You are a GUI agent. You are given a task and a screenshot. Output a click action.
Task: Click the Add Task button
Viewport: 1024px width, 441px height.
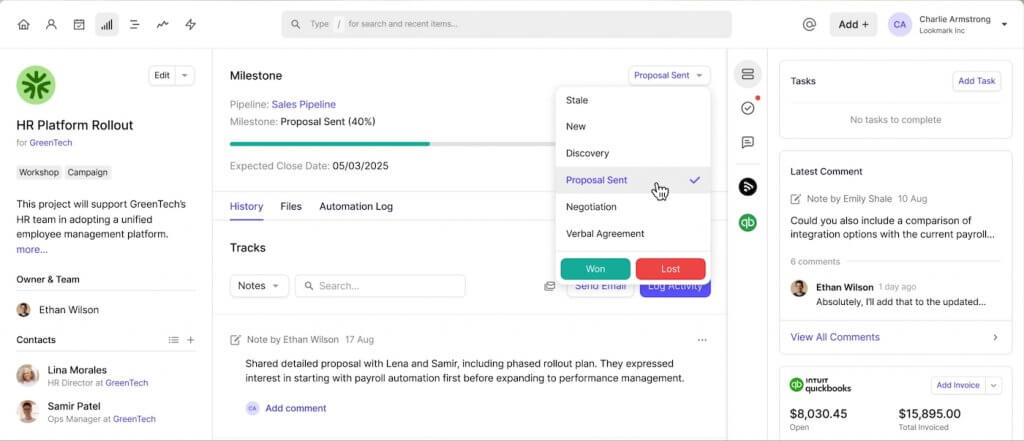(x=976, y=81)
